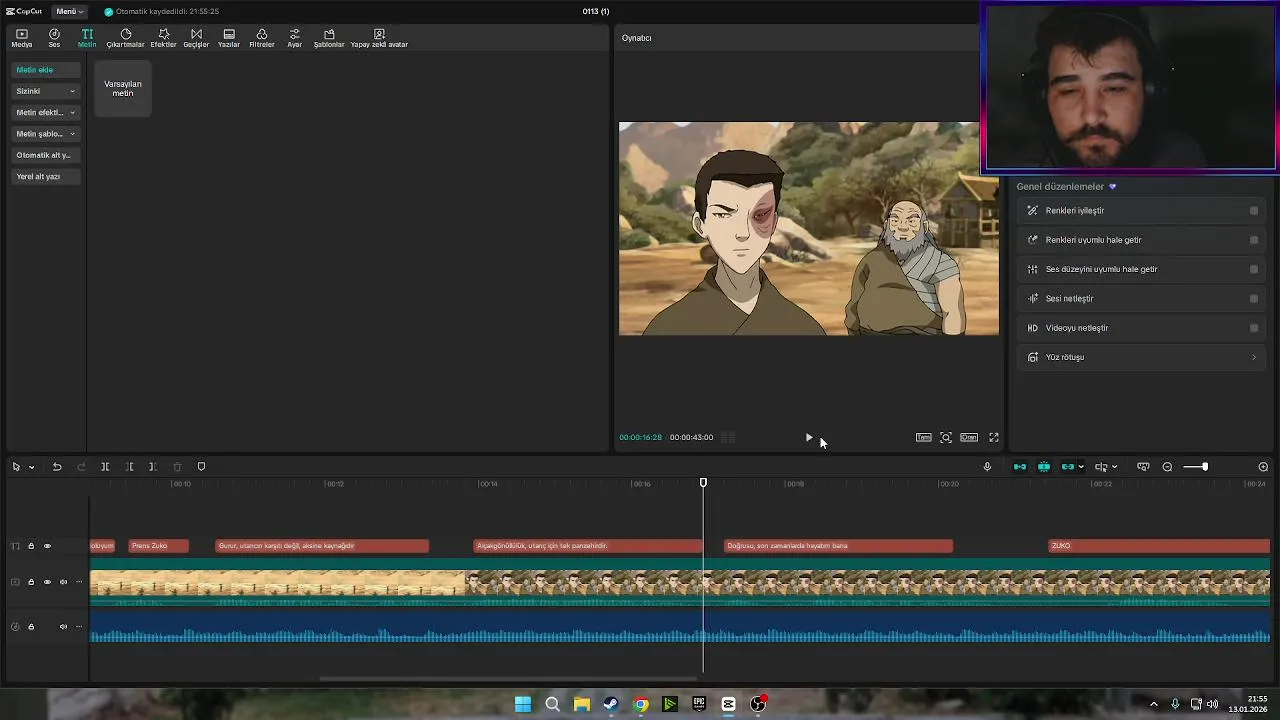
Task: Open linkage options dropdown arrow
Action: point(1081,467)
